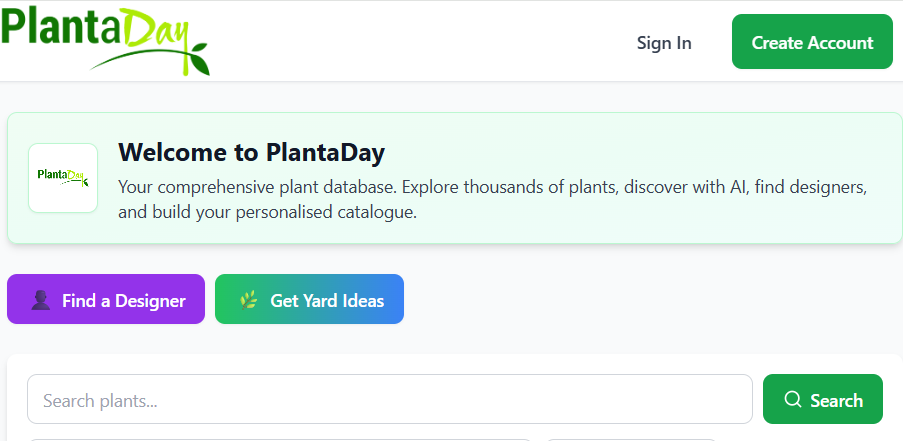Viewport: 903px width, 441px height.
Task: Open the wide filter box below search field
Action: pos(280,438)
